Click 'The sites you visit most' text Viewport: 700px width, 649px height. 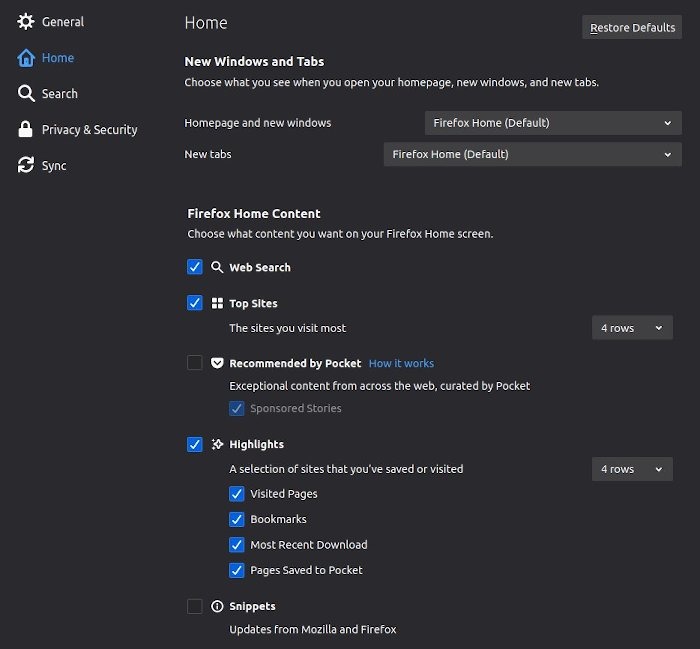288,328
